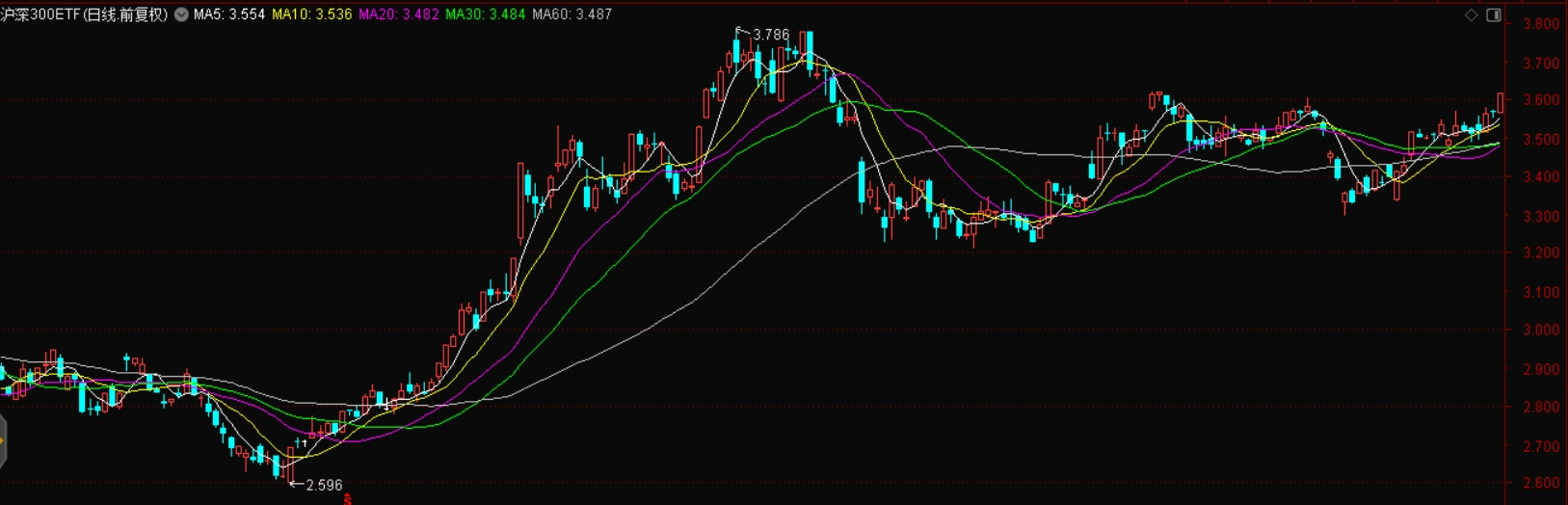Click the 3.000 price axis label
This screenshot has height=505, width=1568.
tap(1539, 330)
